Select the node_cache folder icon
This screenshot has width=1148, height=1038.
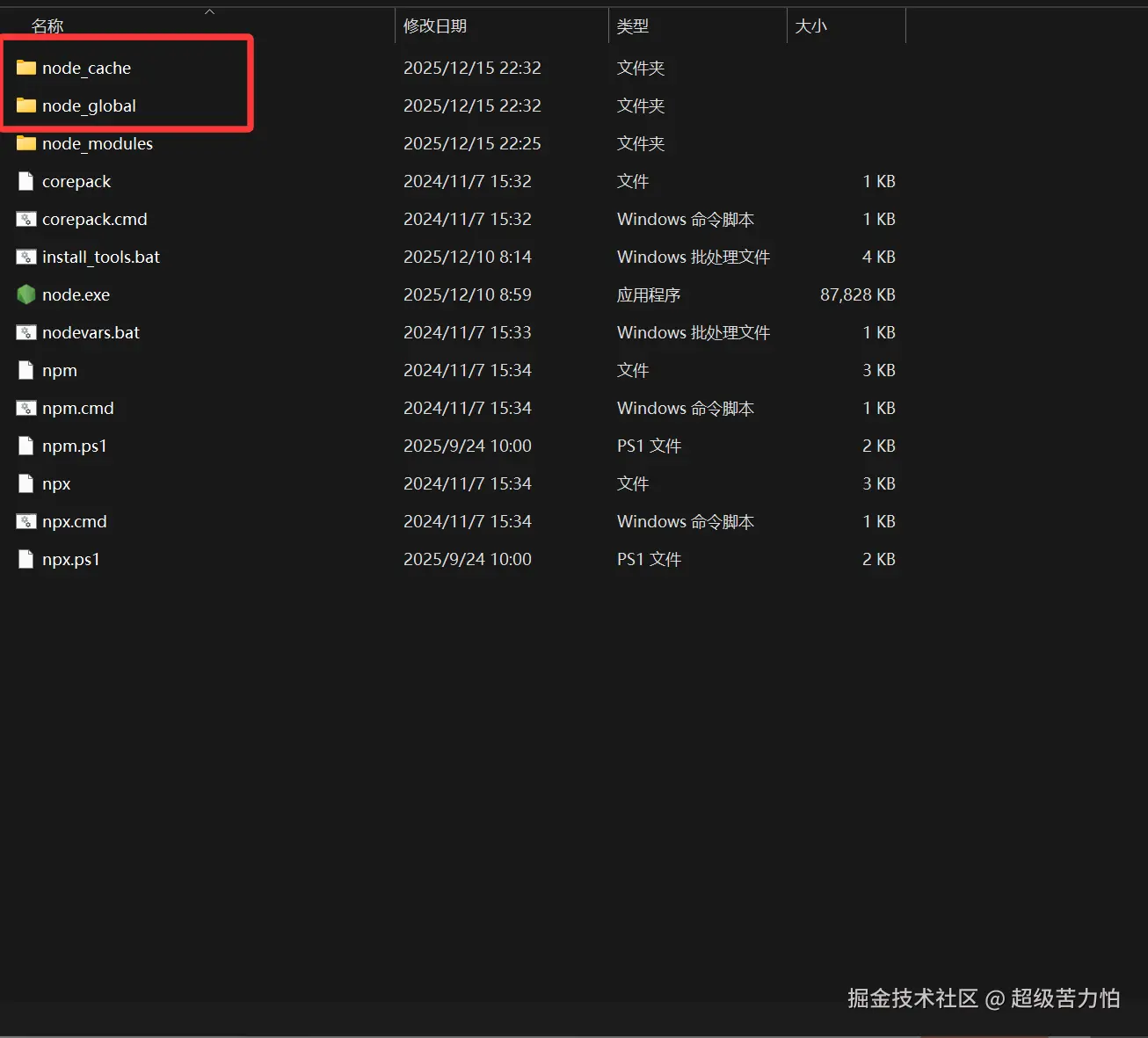(26, 68)
